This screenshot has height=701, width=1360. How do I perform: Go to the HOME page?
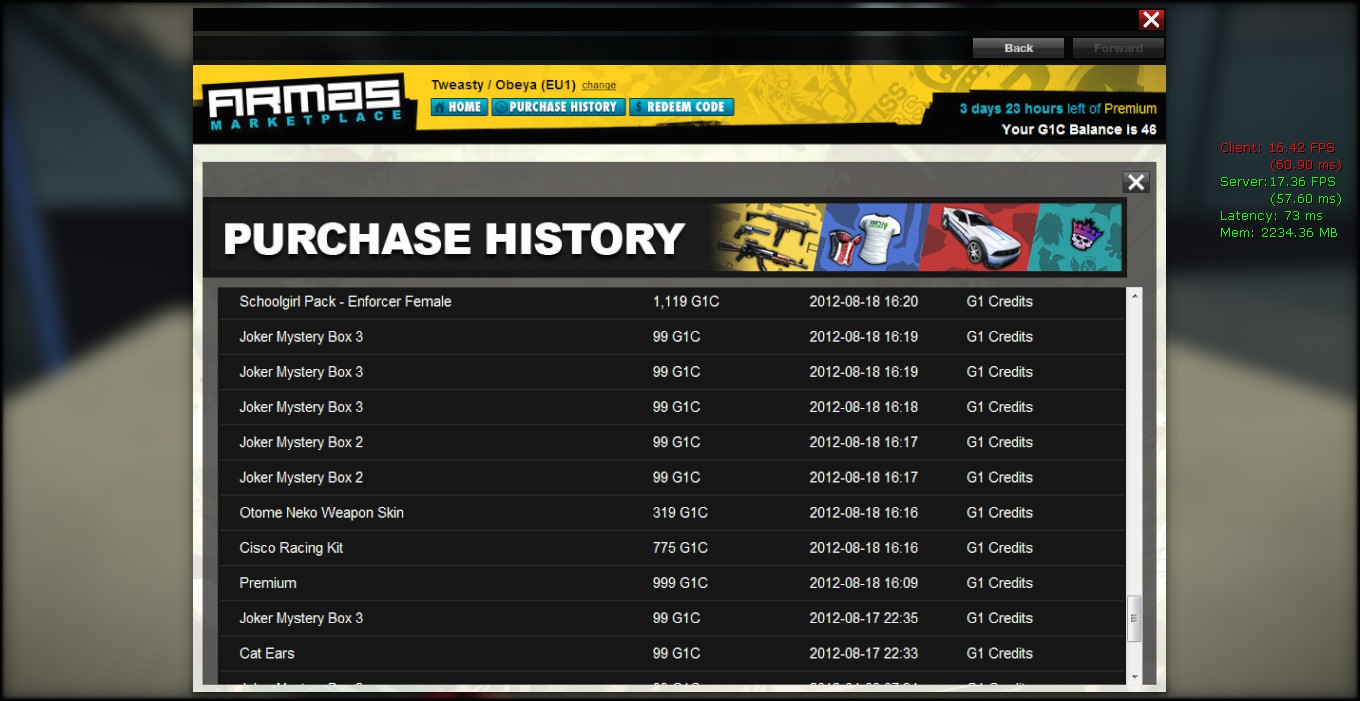coord(459,107)
